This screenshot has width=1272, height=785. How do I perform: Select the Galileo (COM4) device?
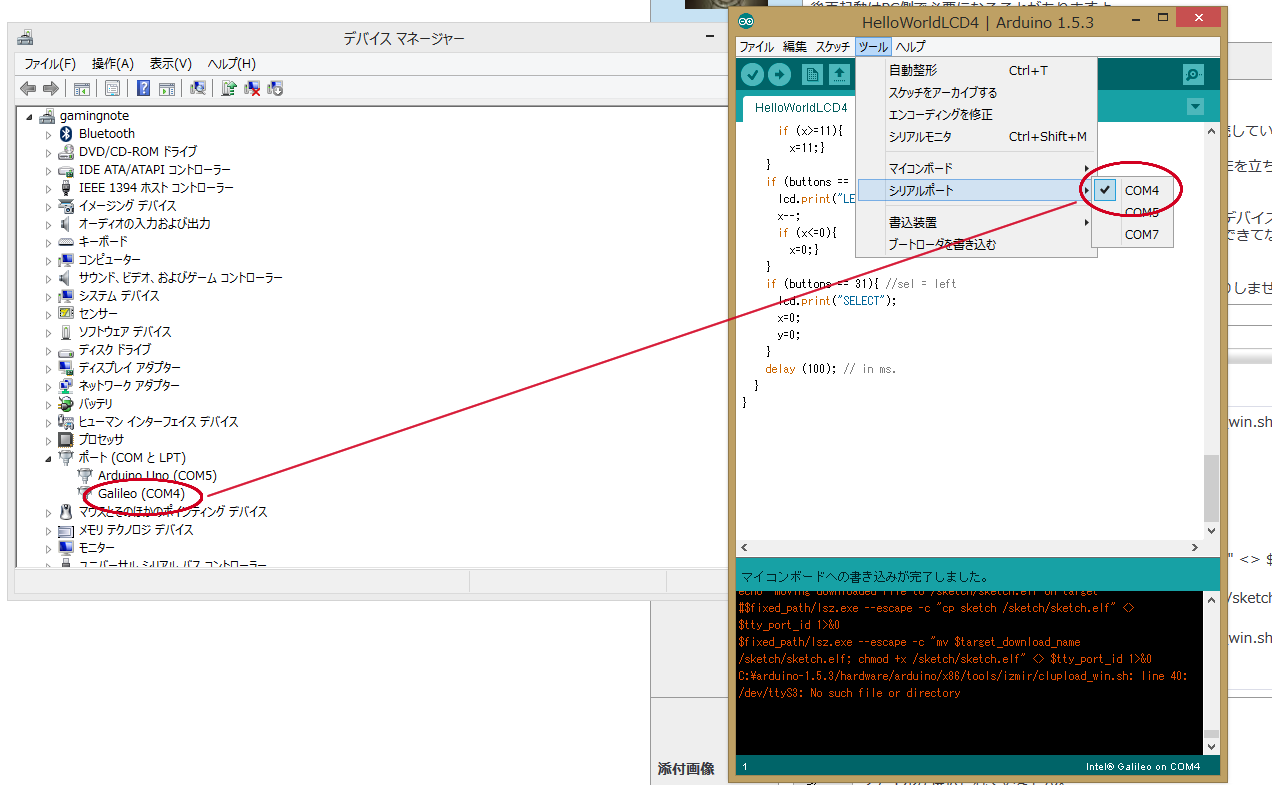141,494
